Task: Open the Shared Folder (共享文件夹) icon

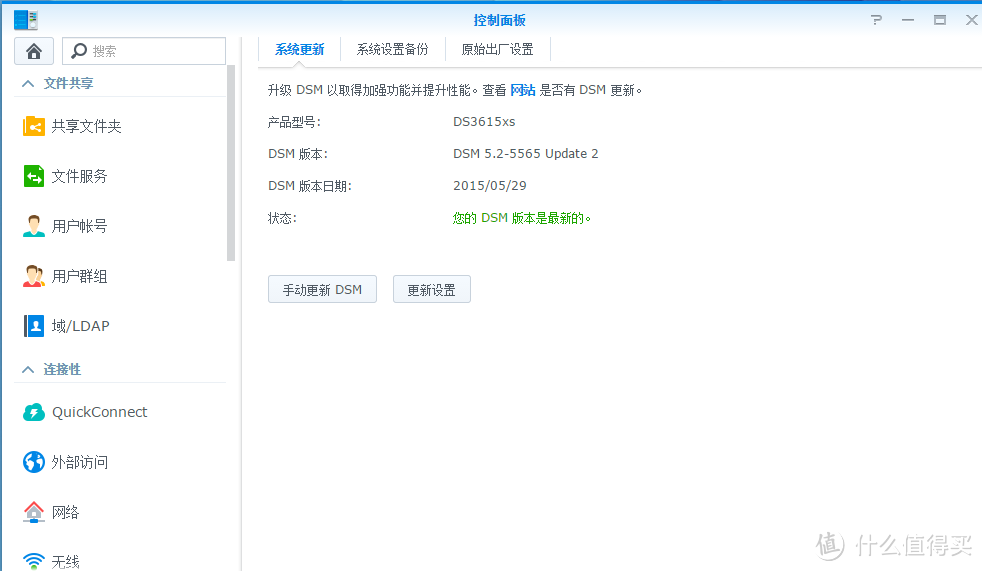Action: 34,126
